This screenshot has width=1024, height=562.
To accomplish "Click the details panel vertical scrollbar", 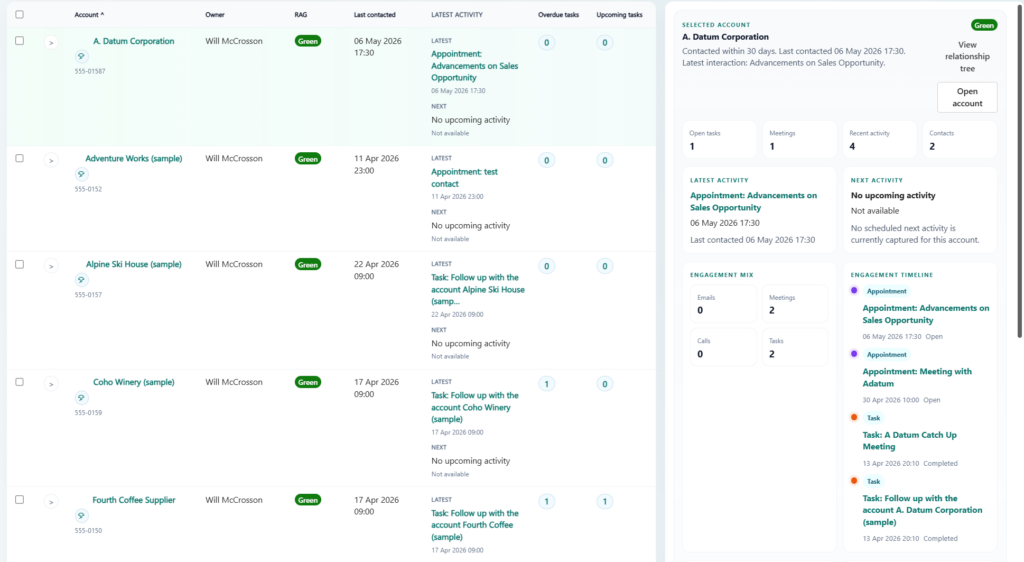I will point(1019,174).
